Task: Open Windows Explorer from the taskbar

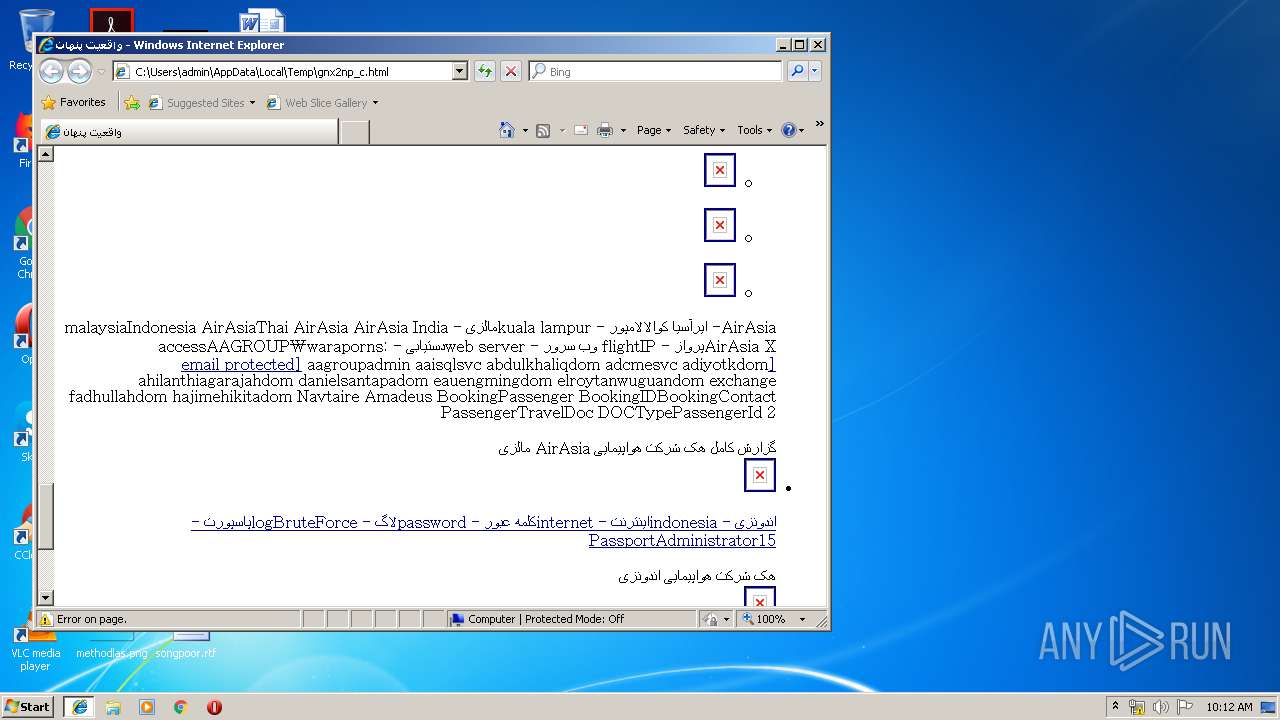Action: tap(113, 707)
